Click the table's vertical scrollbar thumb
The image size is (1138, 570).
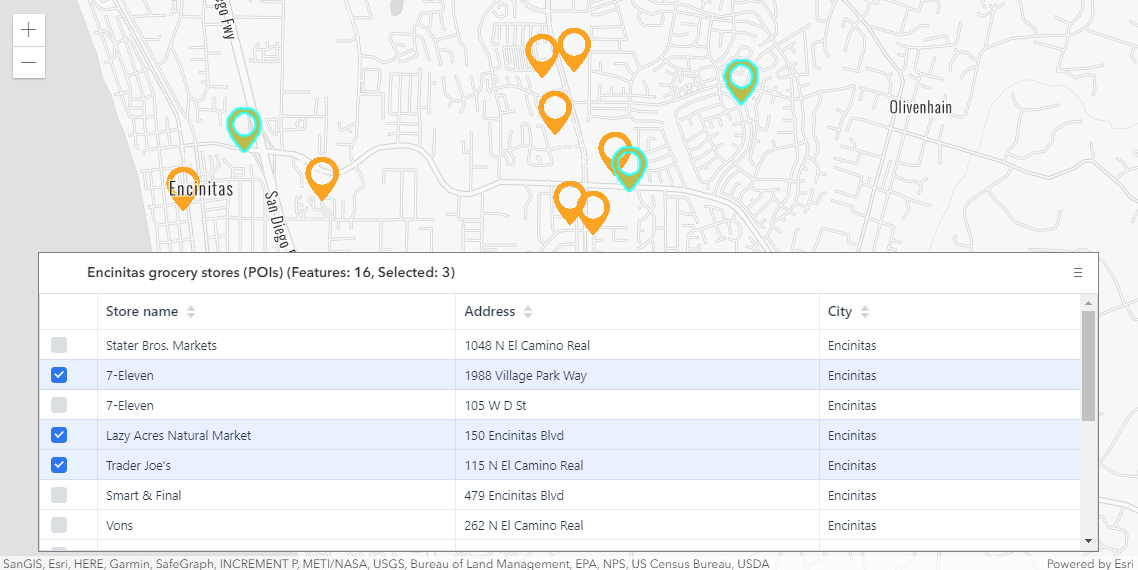point(1088,365)
